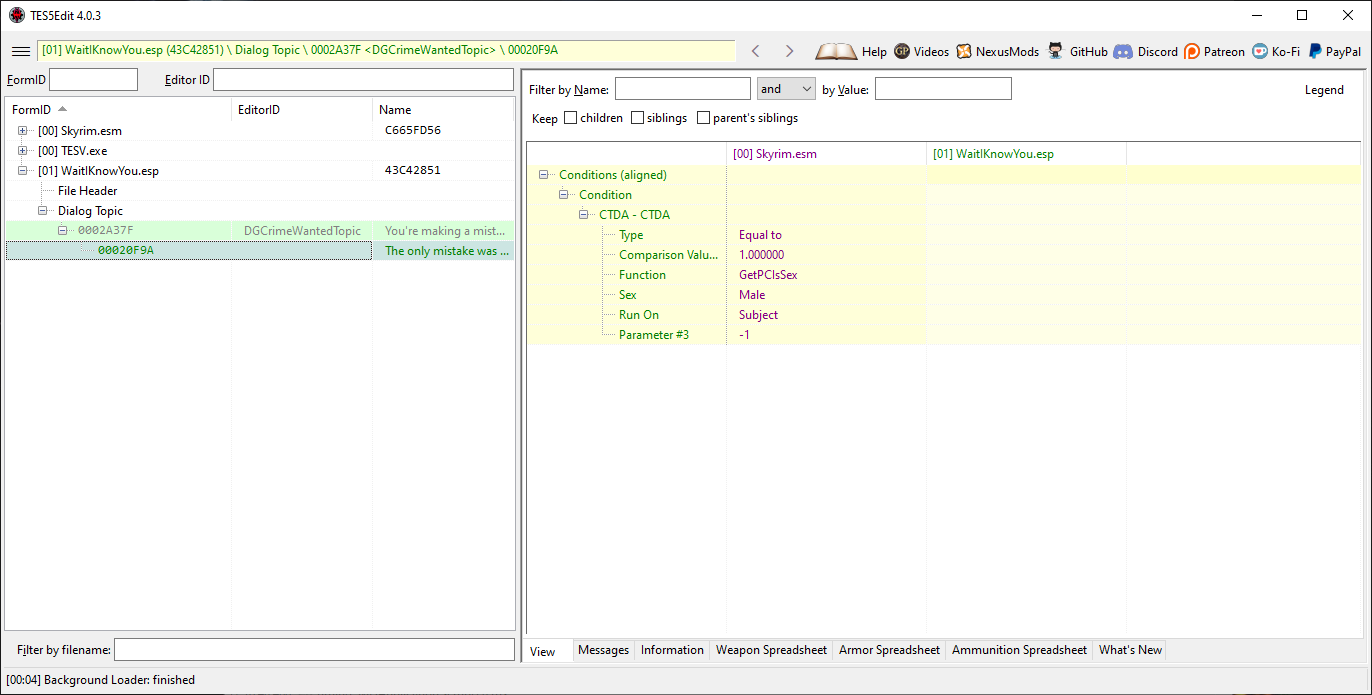Enable the Keep children checkbox

coord(570,118)
